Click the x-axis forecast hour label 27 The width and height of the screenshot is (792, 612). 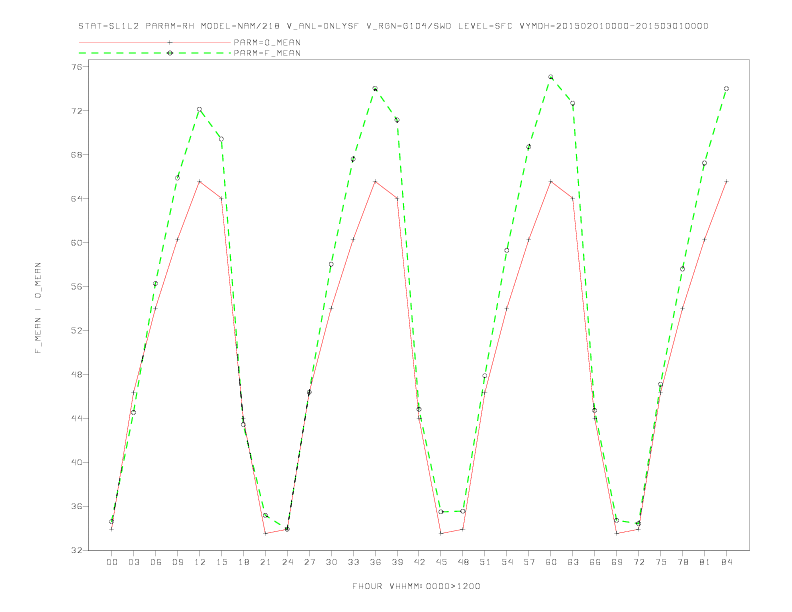309,562
